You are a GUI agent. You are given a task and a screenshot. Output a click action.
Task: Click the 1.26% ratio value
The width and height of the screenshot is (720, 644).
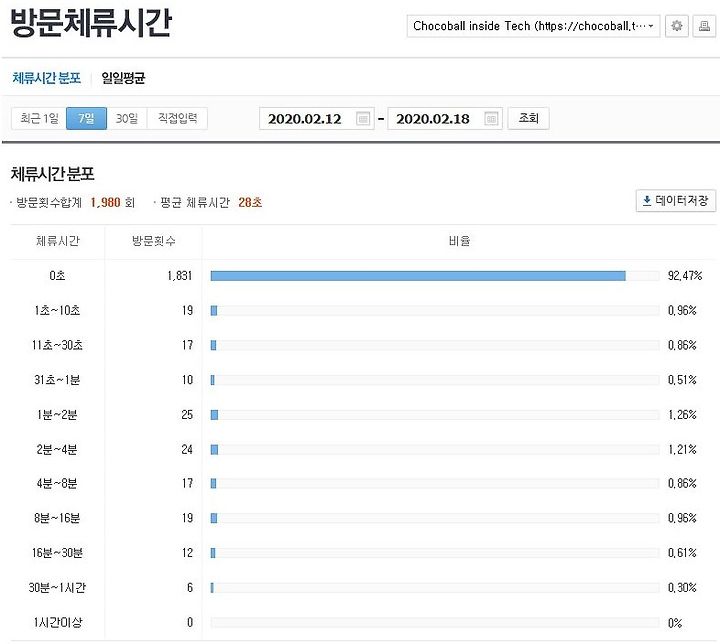point(682,415)
